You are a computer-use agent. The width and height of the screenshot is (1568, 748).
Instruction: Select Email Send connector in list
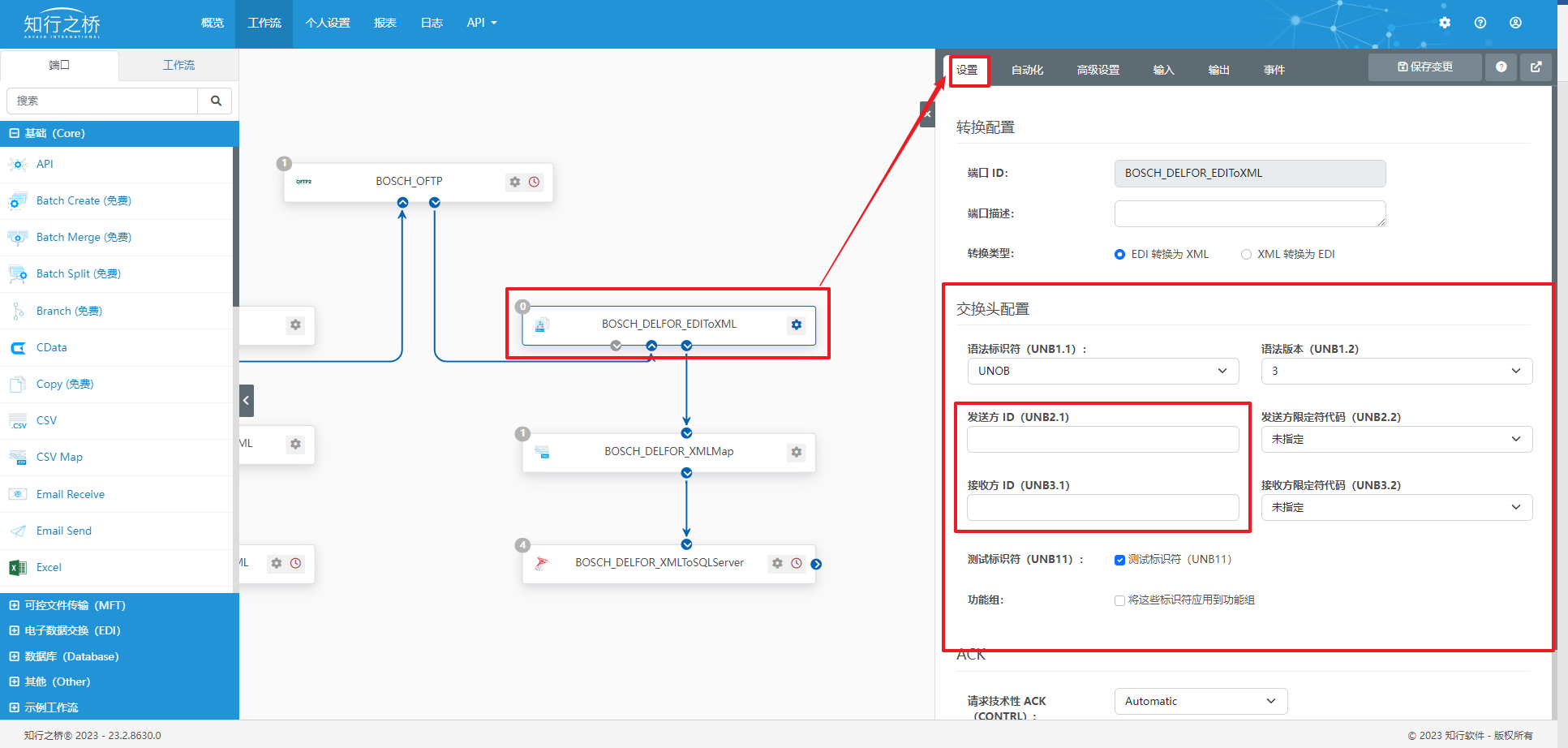click(64, 531)
